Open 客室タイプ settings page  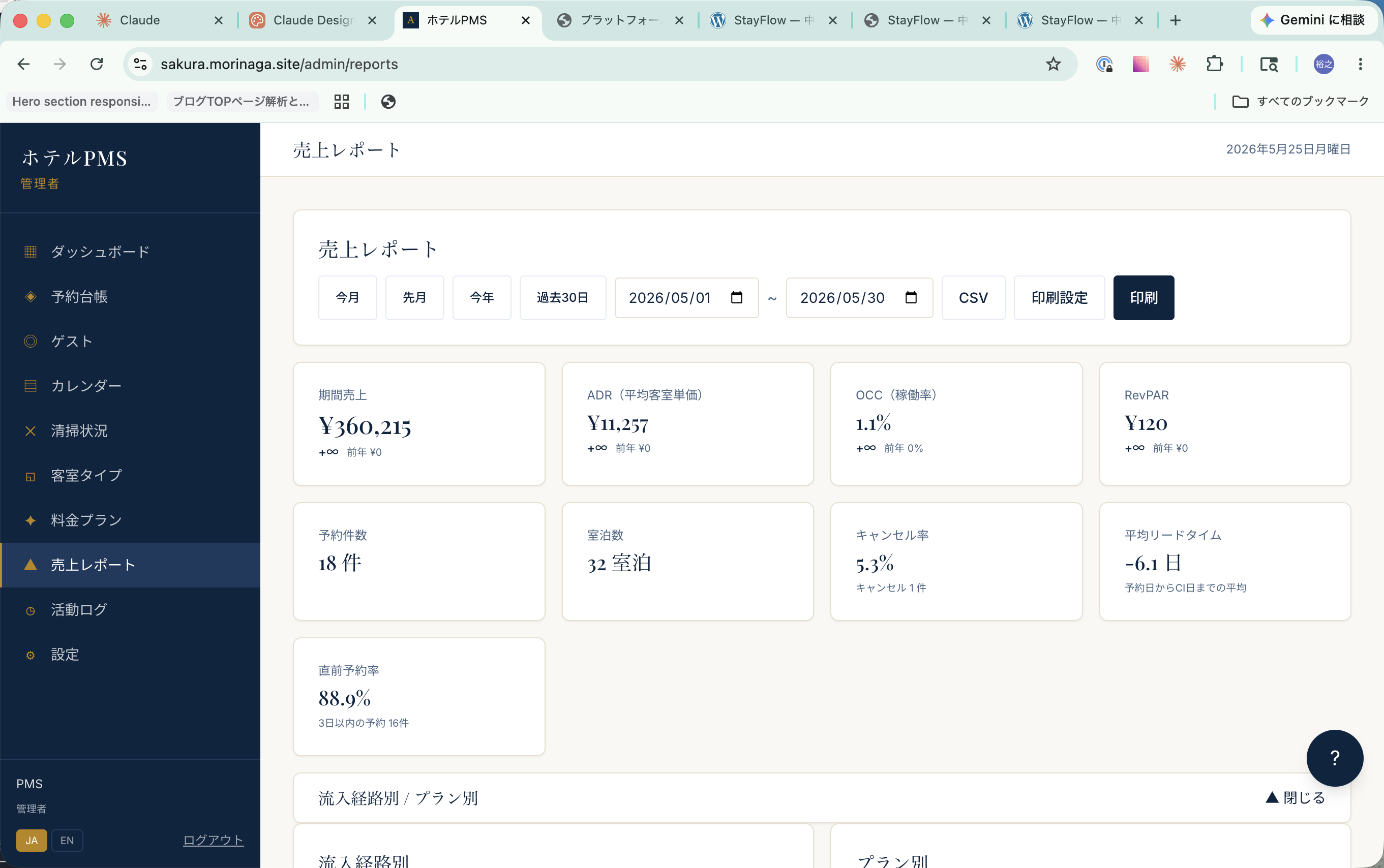(130, 475)
